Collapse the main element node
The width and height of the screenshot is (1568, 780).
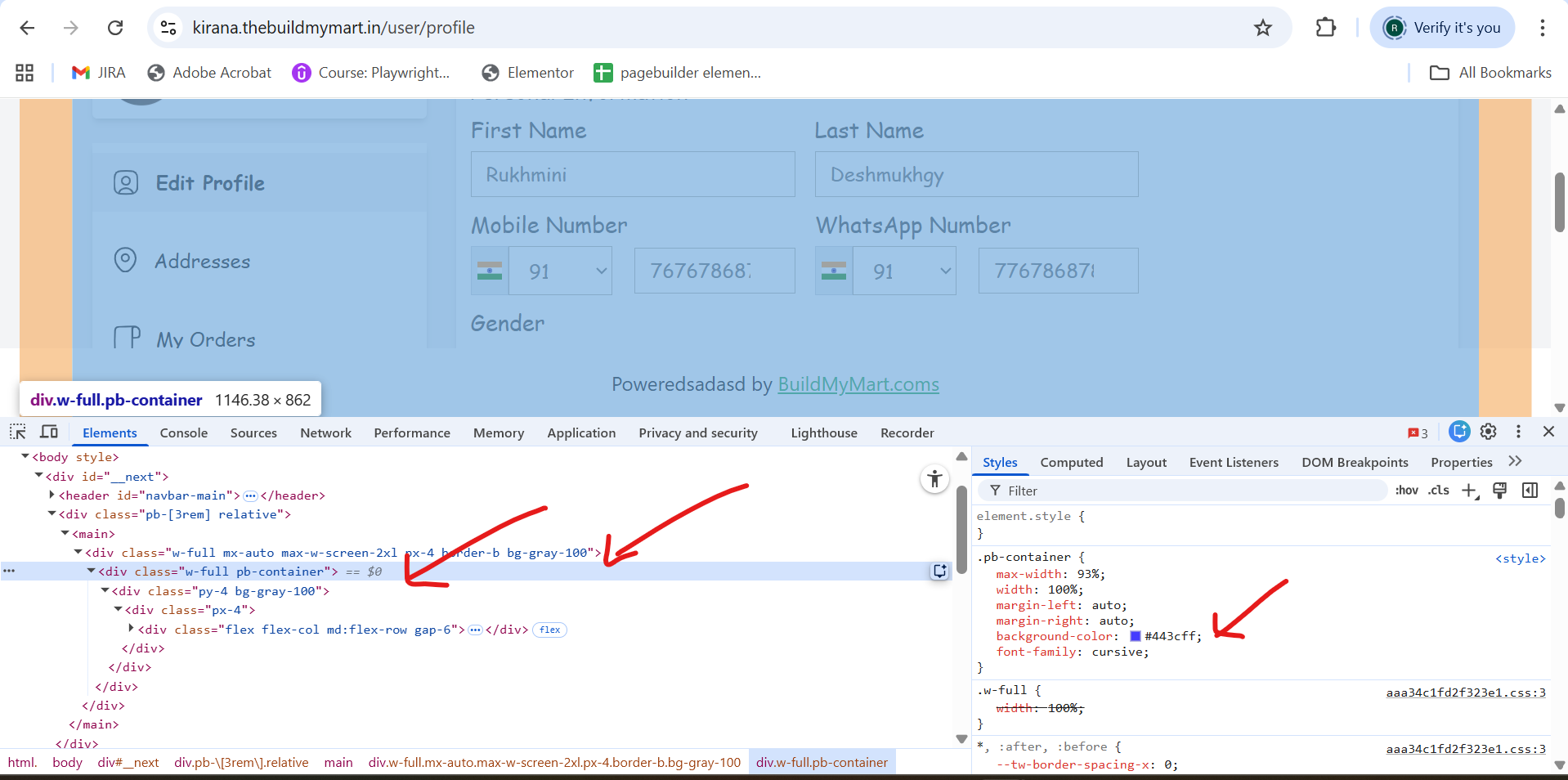(x=65, y=533)
